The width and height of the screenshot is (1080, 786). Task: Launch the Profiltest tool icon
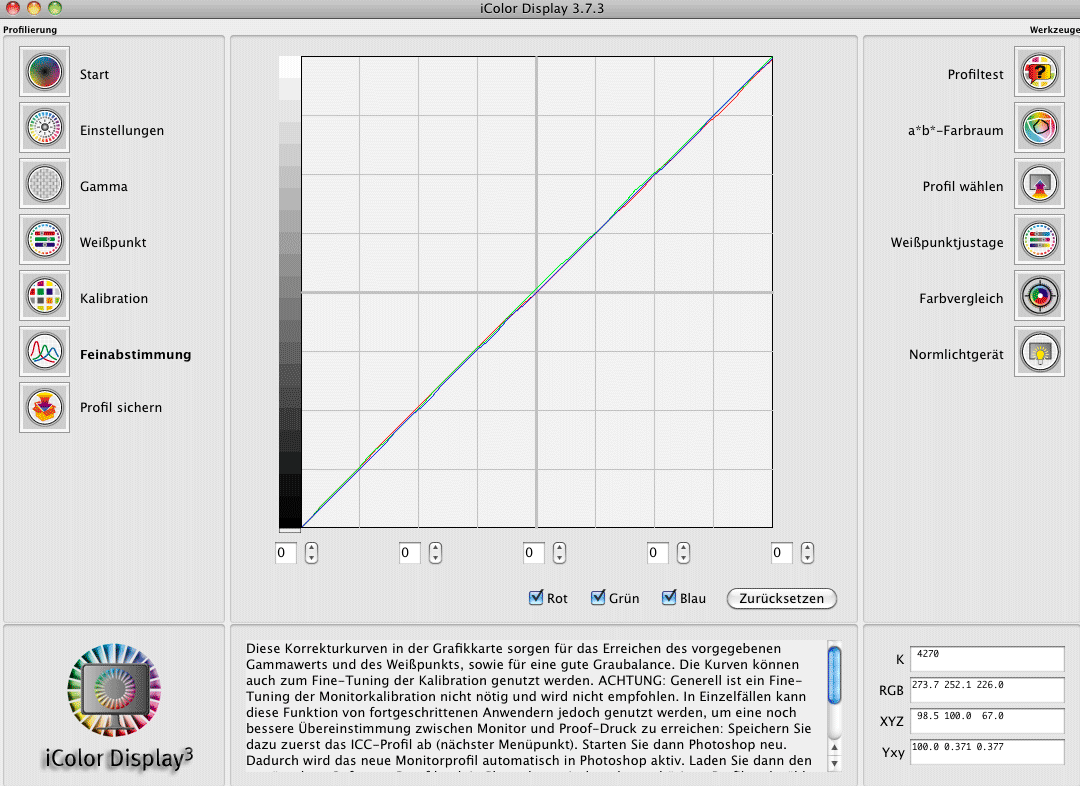[x=1039, y=73]
